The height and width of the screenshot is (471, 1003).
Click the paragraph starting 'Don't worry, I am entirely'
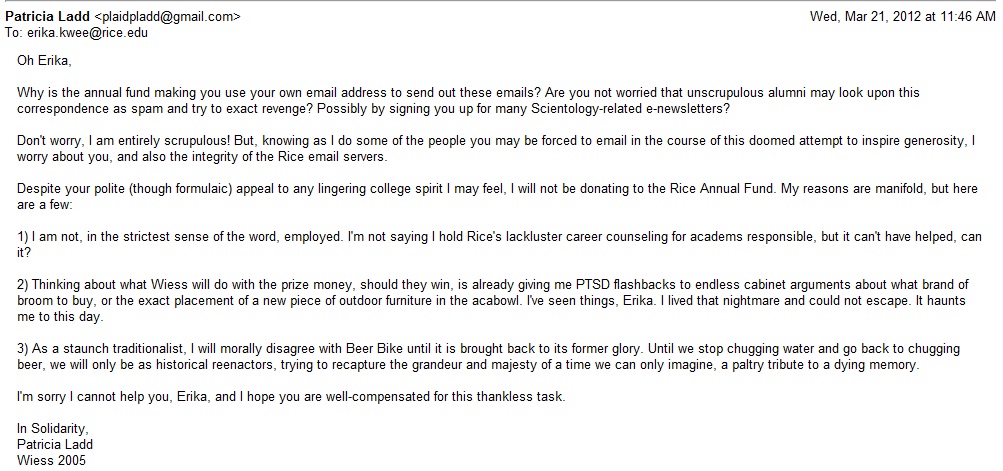point(496,148)
